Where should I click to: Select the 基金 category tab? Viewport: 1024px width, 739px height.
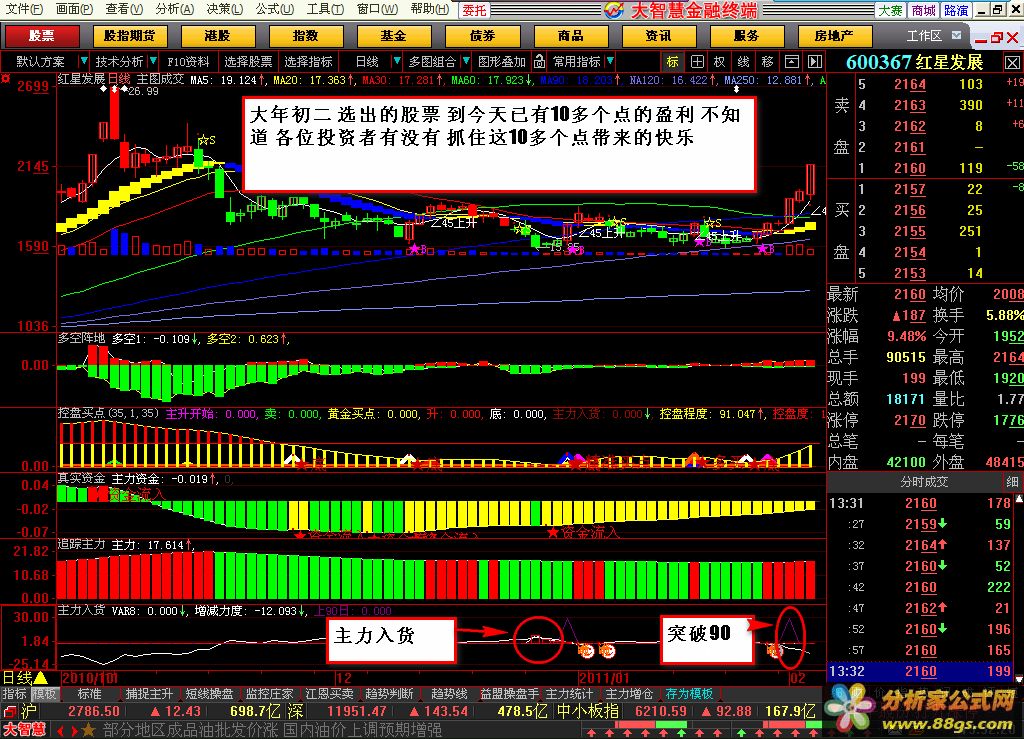pos(394,36)
